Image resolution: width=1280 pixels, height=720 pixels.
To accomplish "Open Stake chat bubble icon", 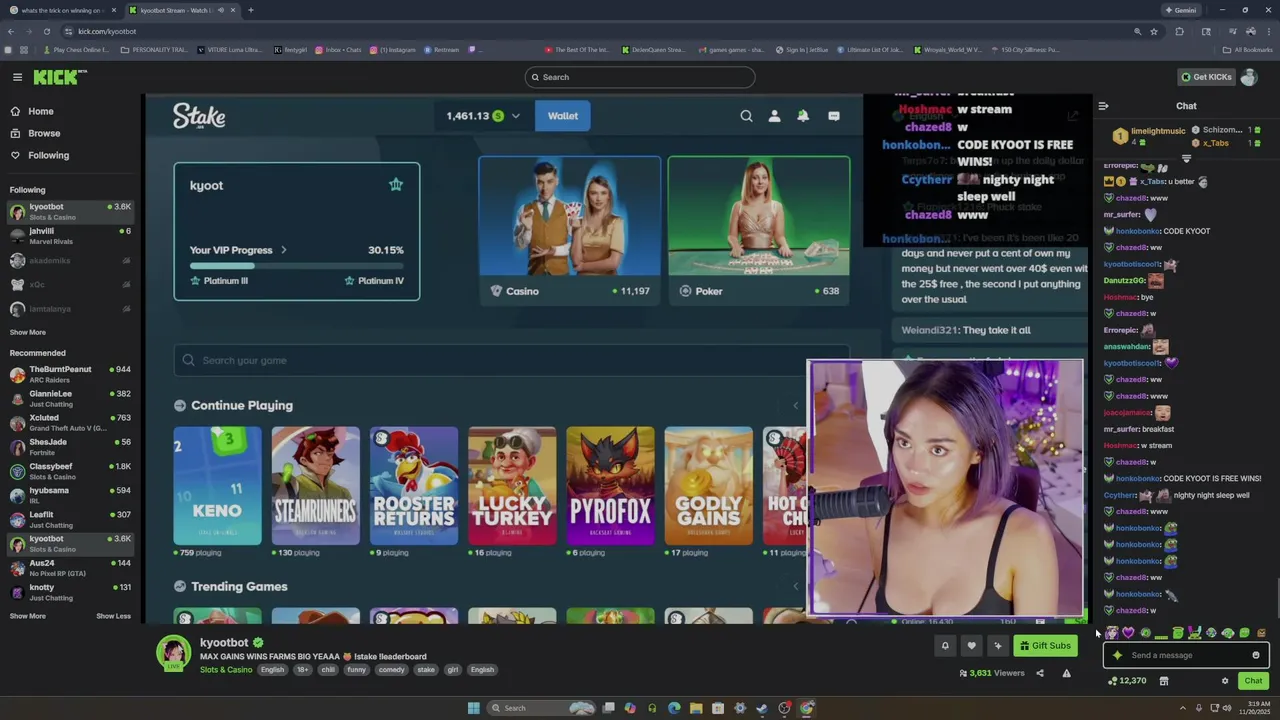I will 834,116.
